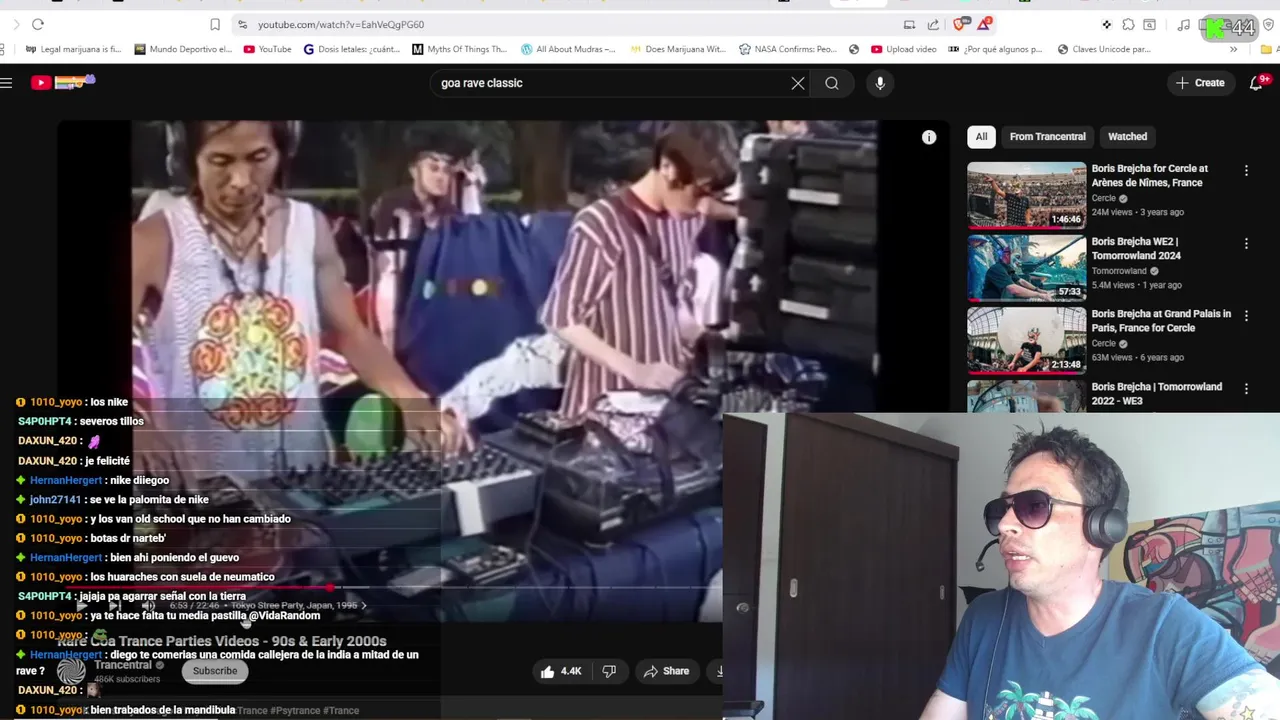The image size is (1280, 720).
Task: Subscribe to the Trancentral channel
Action: click(215, 671)
